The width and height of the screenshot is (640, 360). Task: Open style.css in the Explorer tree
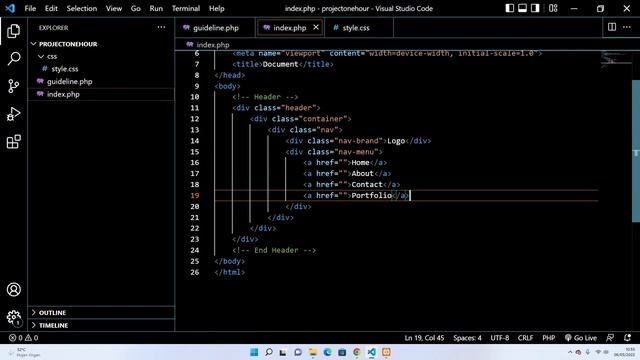pos(101,69)
